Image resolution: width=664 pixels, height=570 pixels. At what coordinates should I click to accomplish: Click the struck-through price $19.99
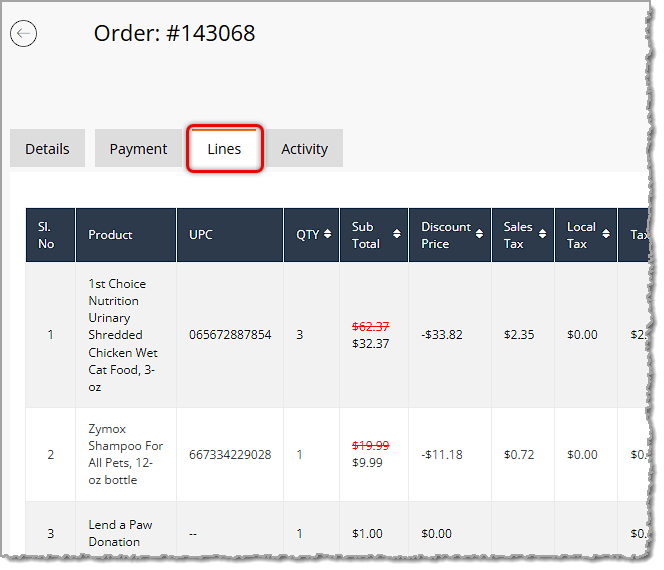[x=371, y=445]
